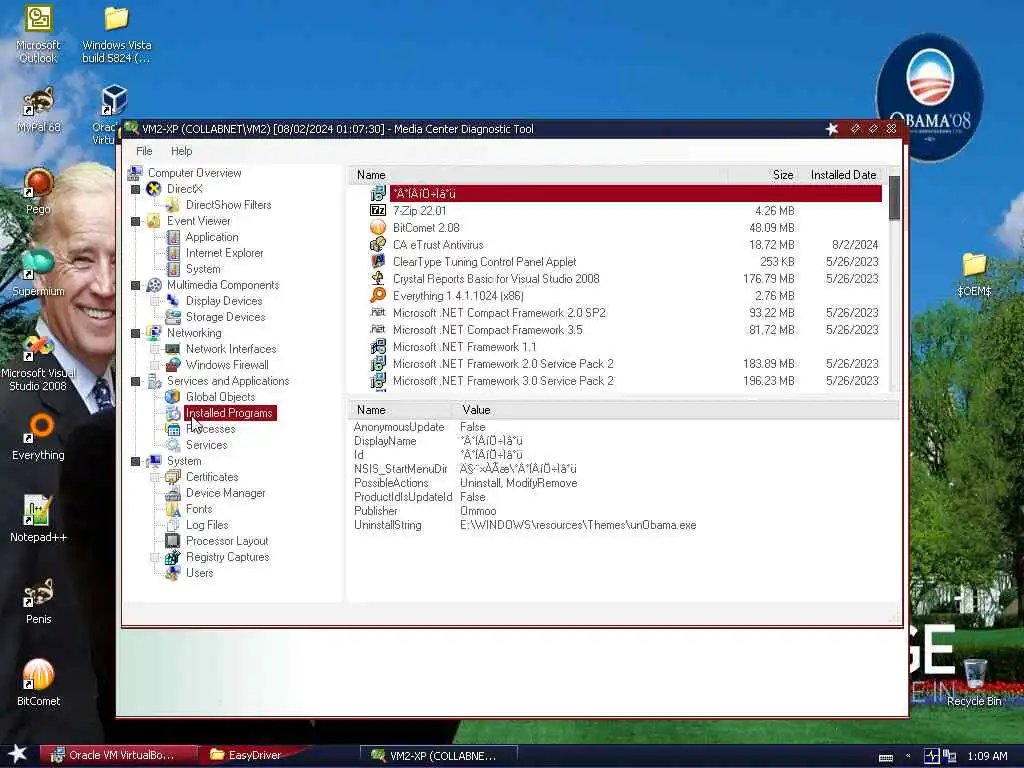Collapse the Event Viewer branch
This screenshot has height=768, width=1024.
136,221
